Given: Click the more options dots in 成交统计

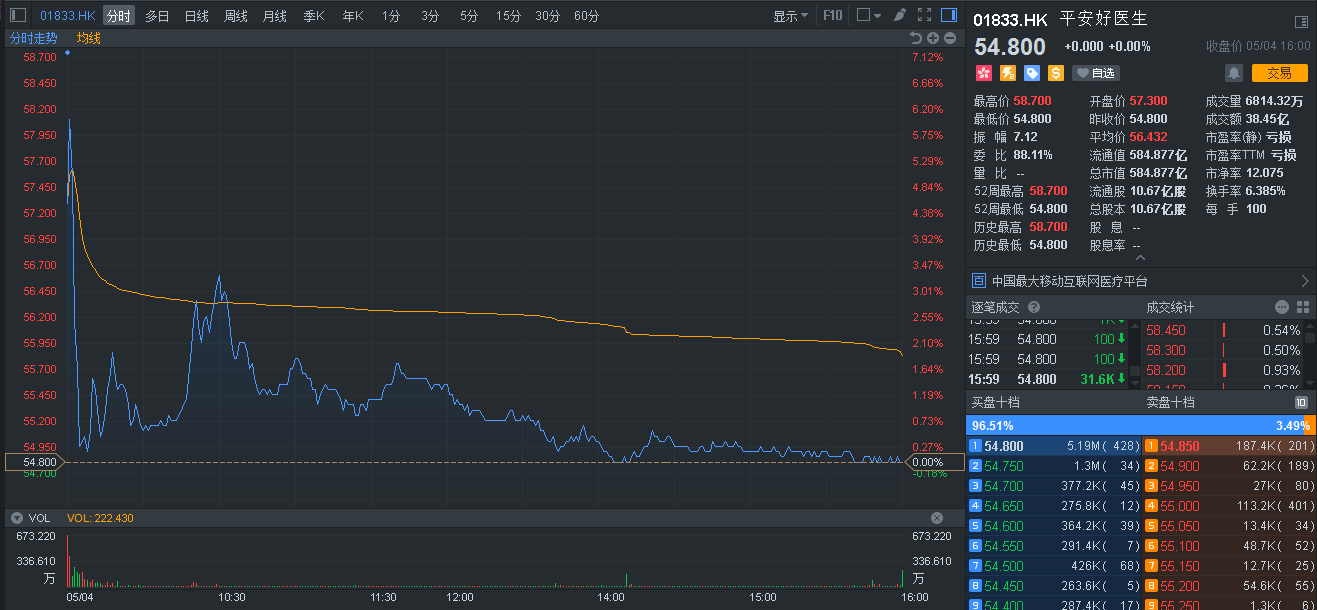Looking at the screenshot, I should click(x=1282, y=307).
